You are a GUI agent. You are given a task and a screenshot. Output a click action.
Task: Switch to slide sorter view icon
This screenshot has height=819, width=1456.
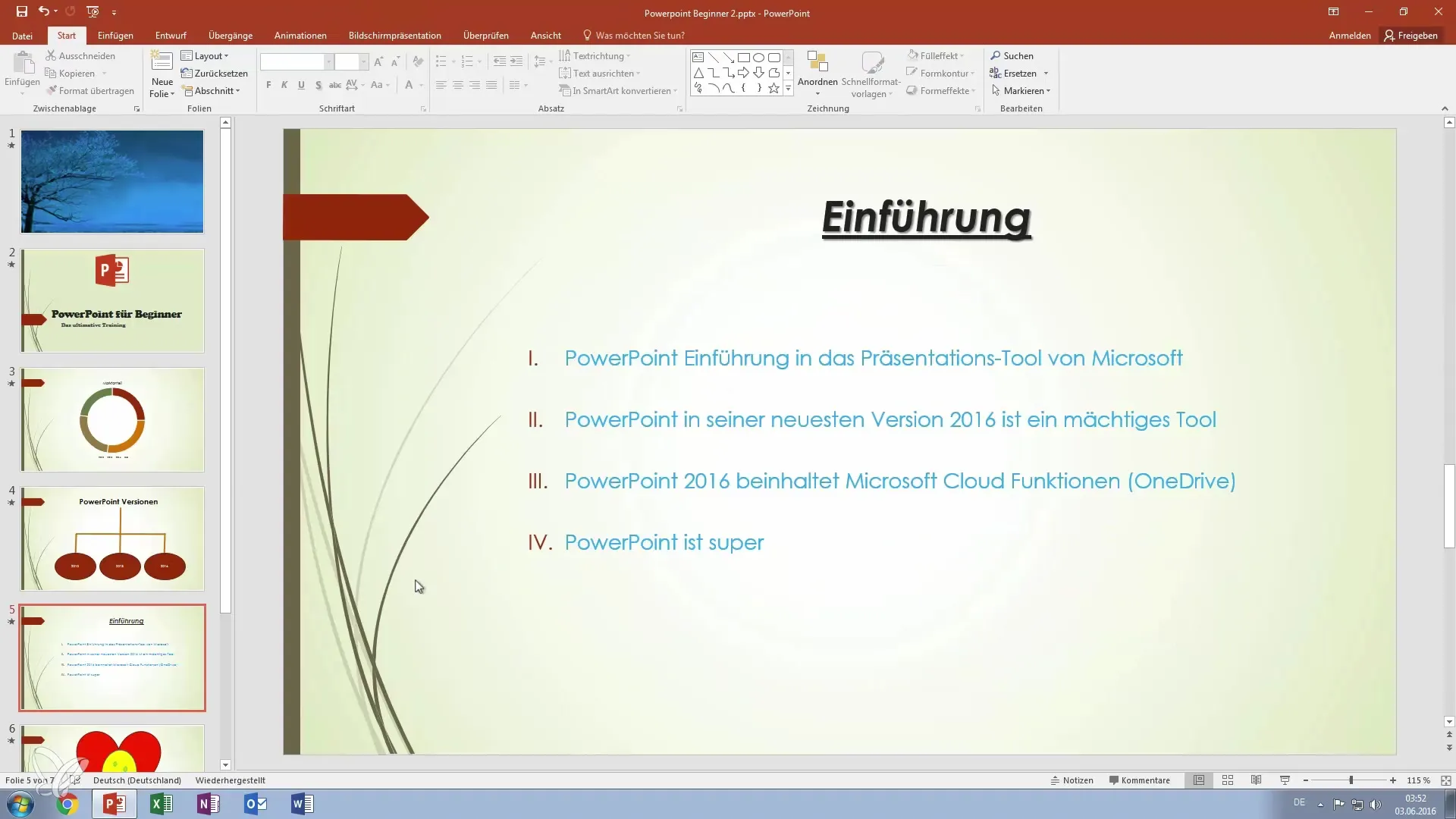[x=1228, y=780]
